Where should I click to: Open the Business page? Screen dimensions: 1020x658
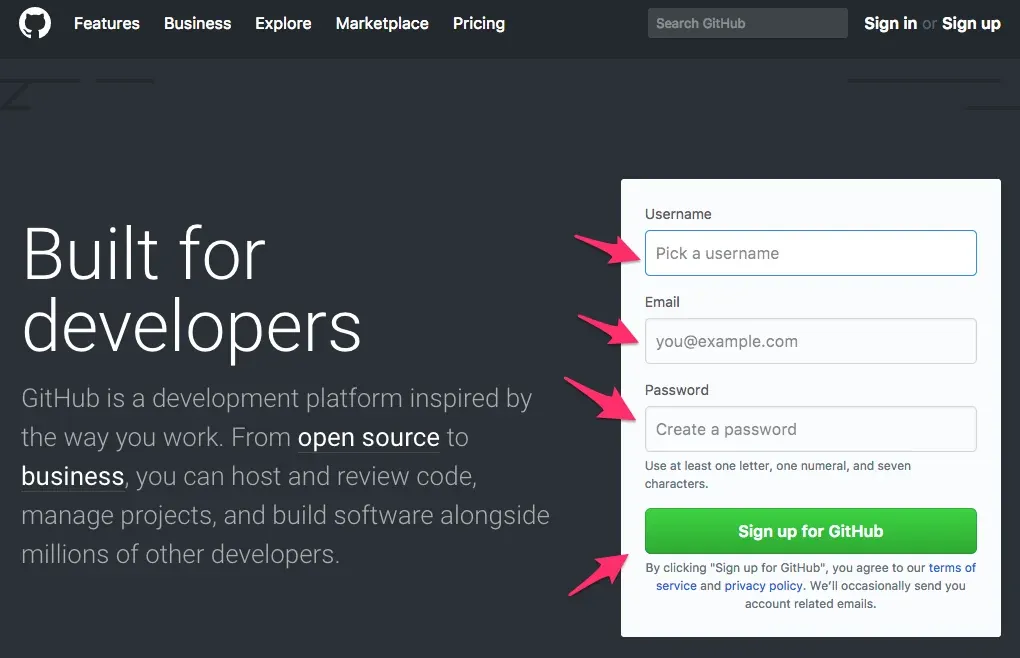click(x=197, y=24)
